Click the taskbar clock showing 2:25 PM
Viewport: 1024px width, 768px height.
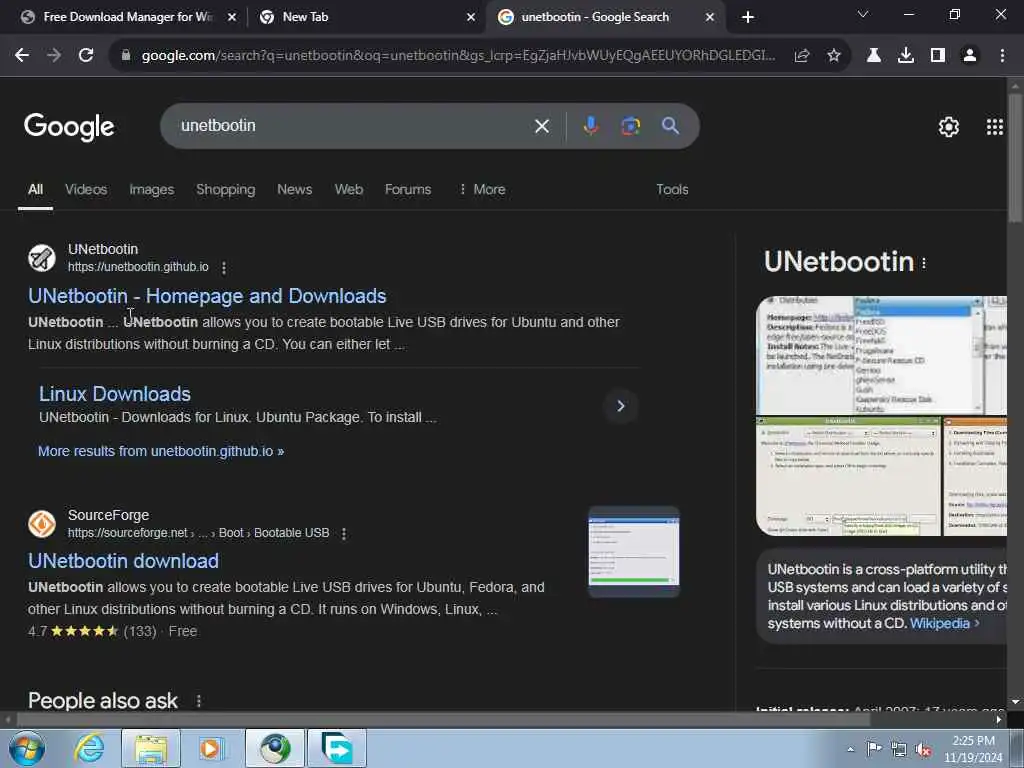pos(973,749)
